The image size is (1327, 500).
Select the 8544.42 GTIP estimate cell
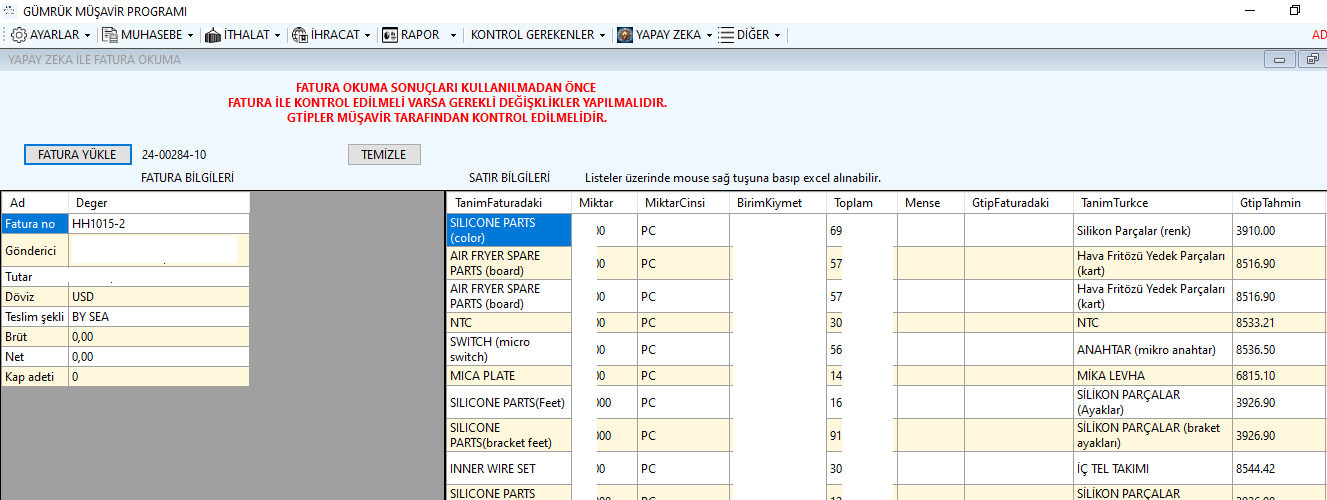click(1280, 468)
